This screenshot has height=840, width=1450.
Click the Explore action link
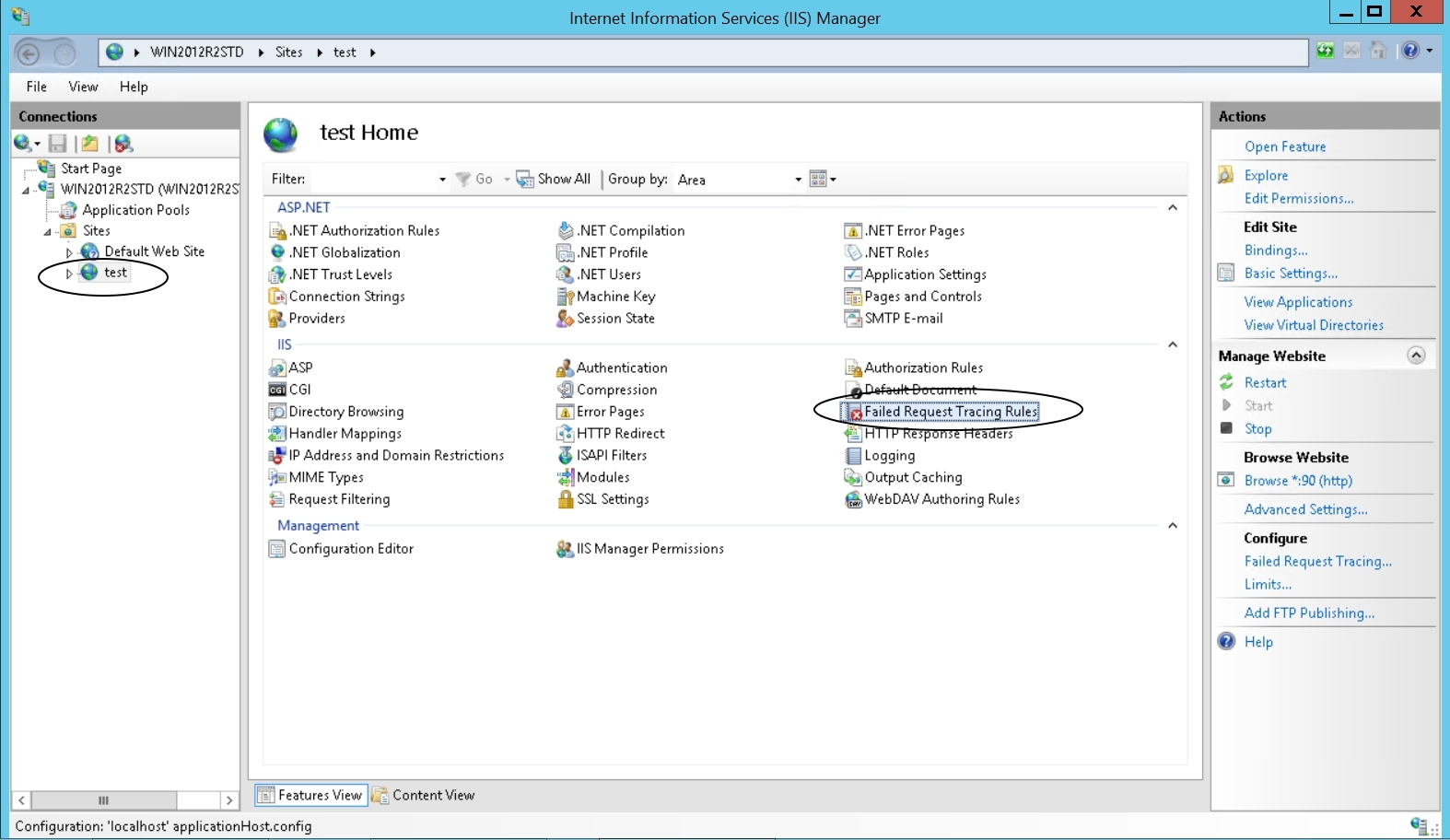[1266, 176]
